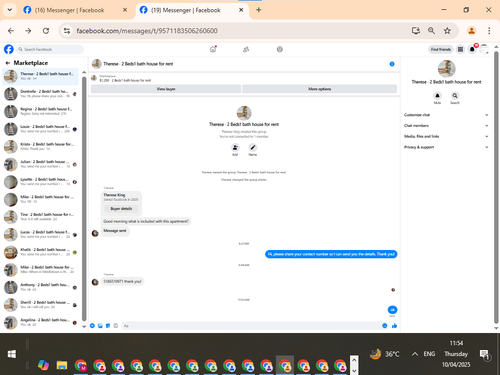
Task: Click the More options button
Action: (x=320, y=89)
